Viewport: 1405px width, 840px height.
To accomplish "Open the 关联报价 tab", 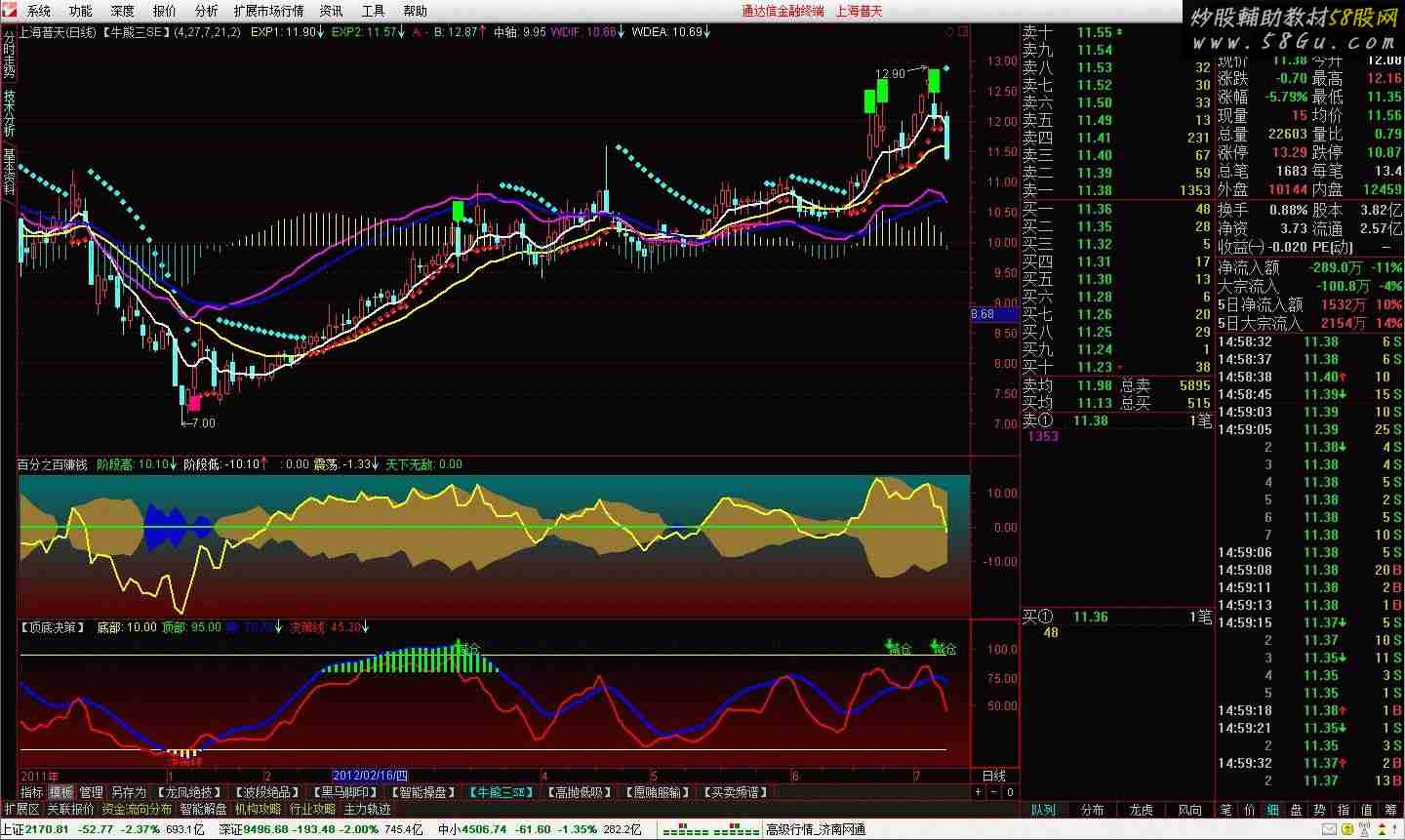I will (x=70, y=809).
